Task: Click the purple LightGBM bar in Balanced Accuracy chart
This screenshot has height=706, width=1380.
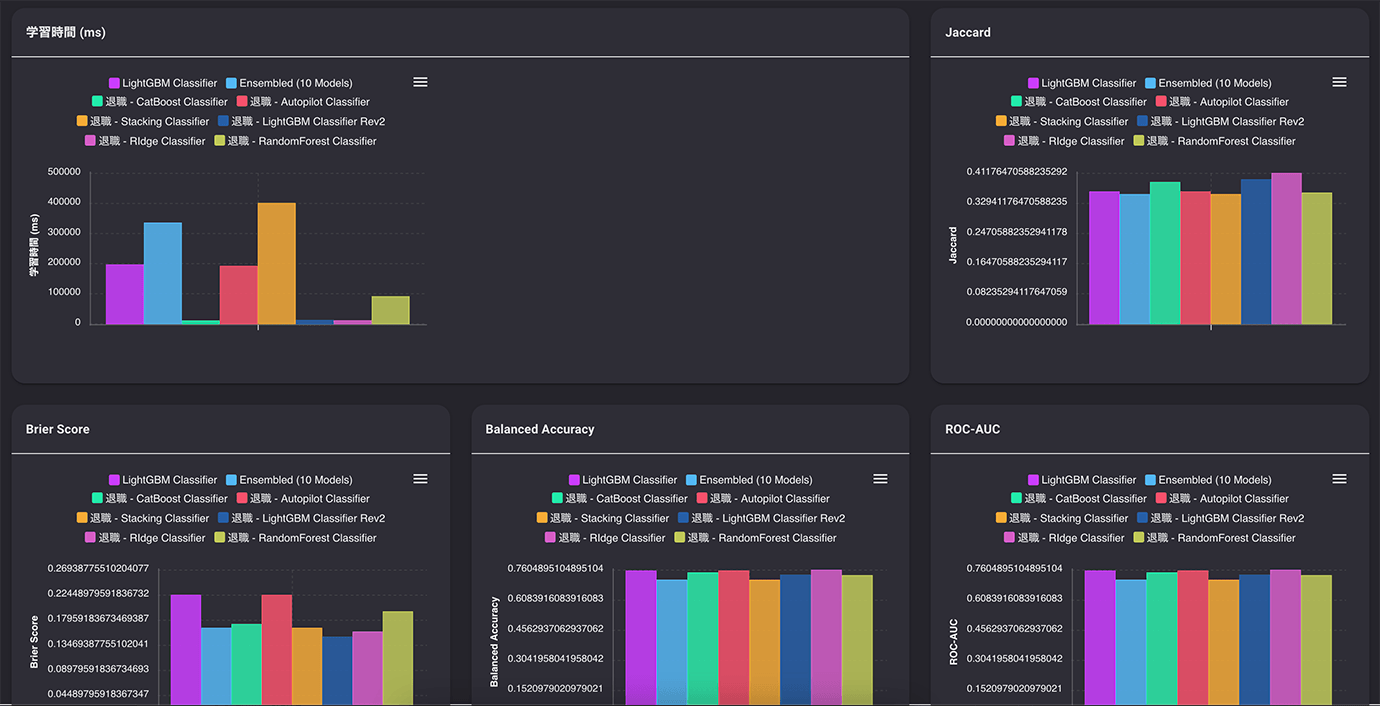Action: [641, 638]
